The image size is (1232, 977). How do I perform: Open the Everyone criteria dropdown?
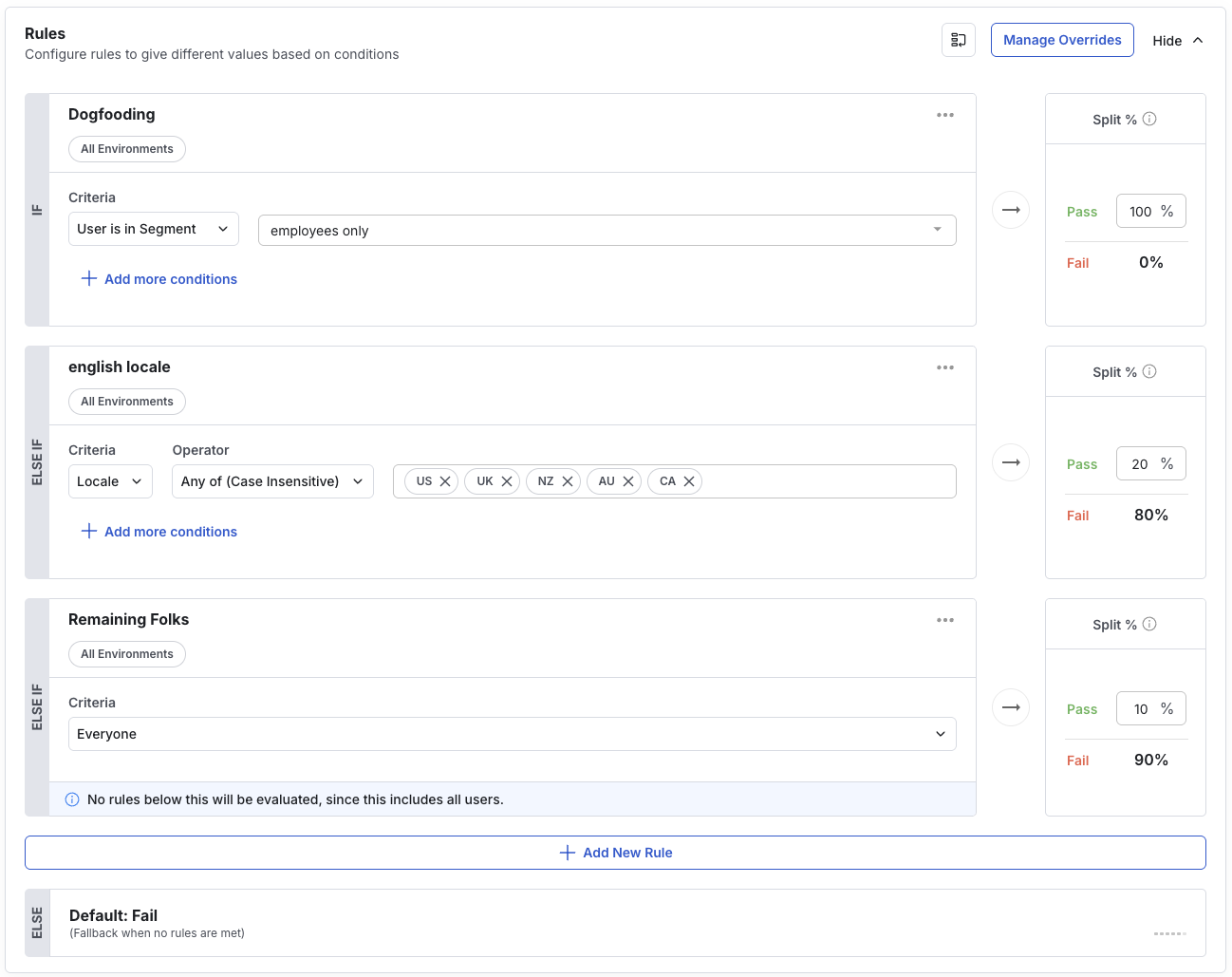click(512, 734)
